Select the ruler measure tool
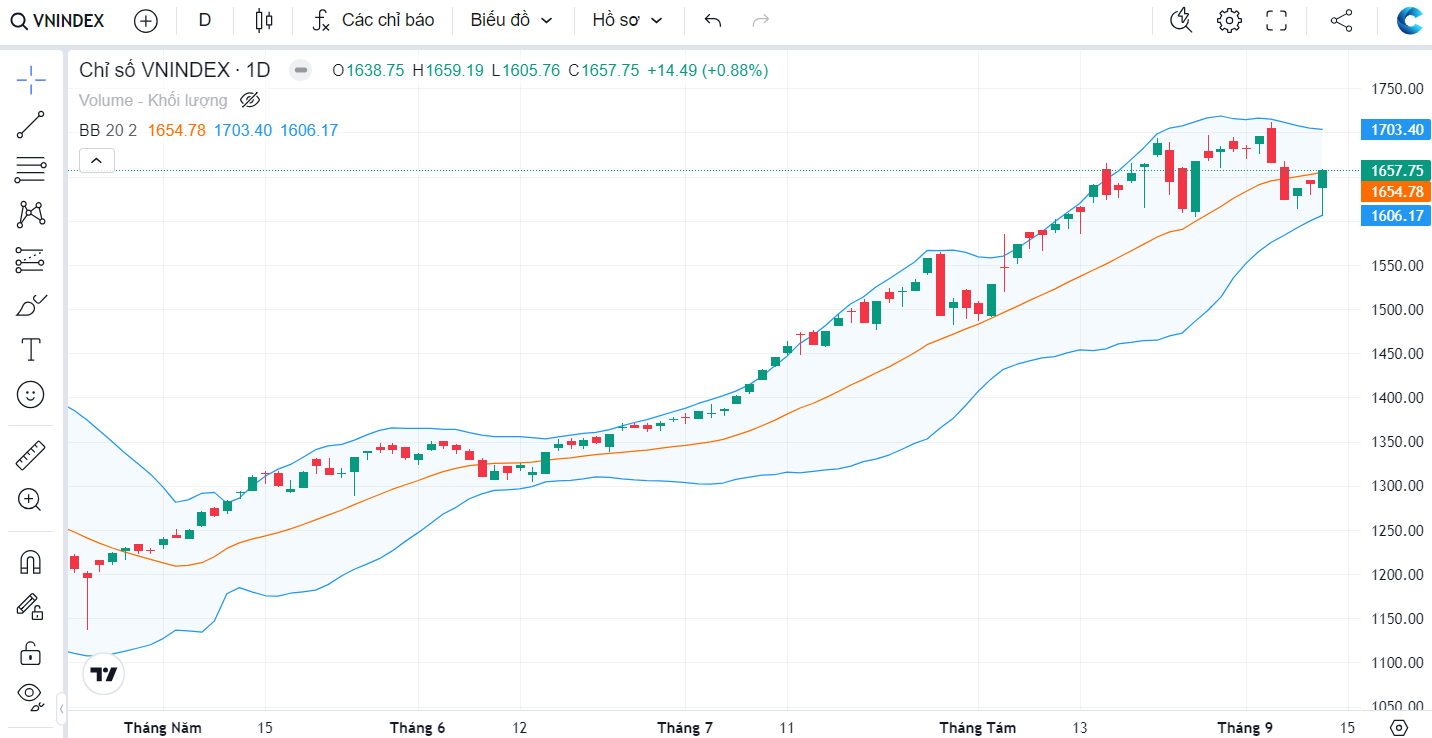Screen dimensions: 1432x738 [x=31, y=456]
